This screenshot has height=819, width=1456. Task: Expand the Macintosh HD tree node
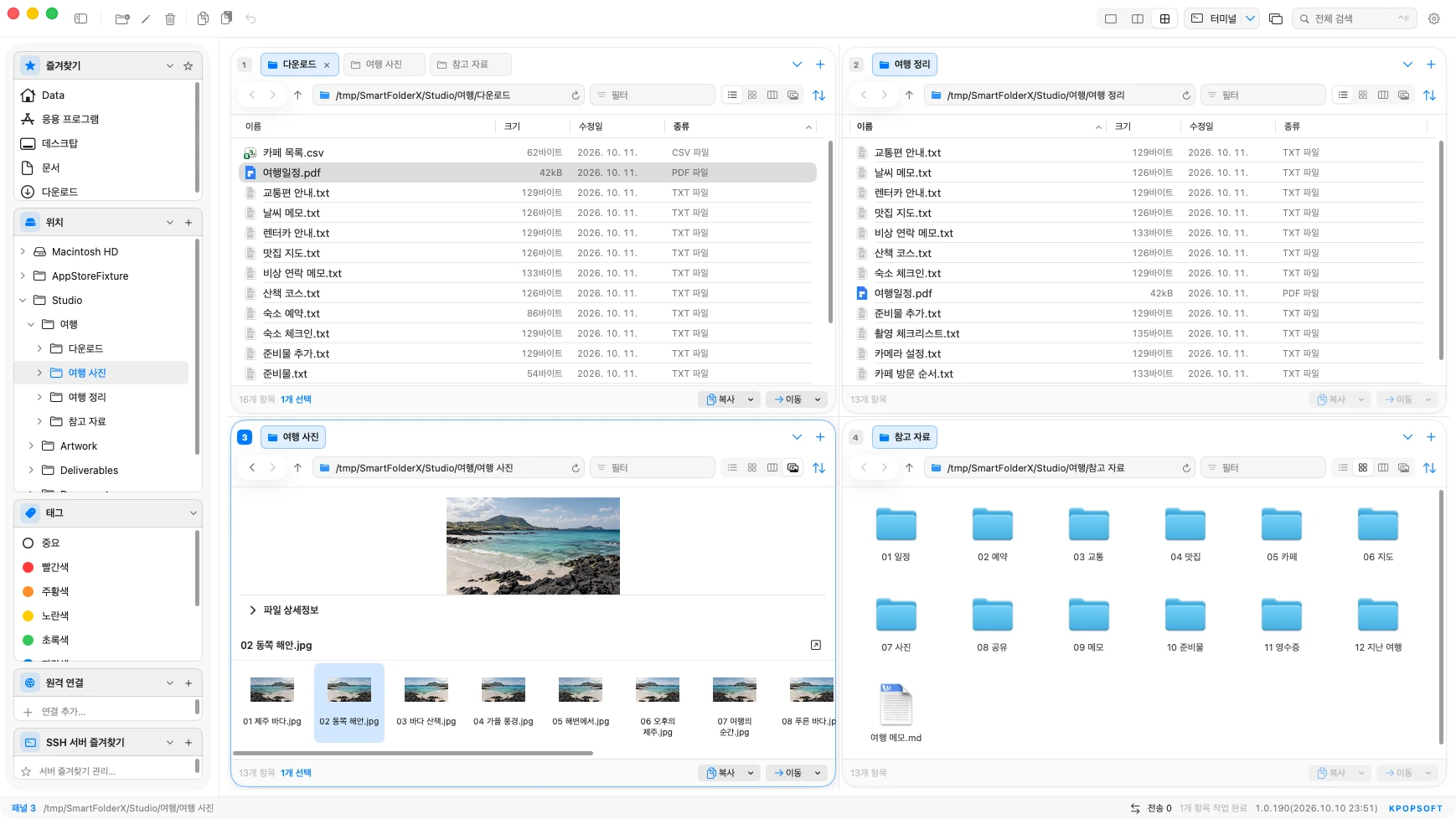click(x=23, y=252)
